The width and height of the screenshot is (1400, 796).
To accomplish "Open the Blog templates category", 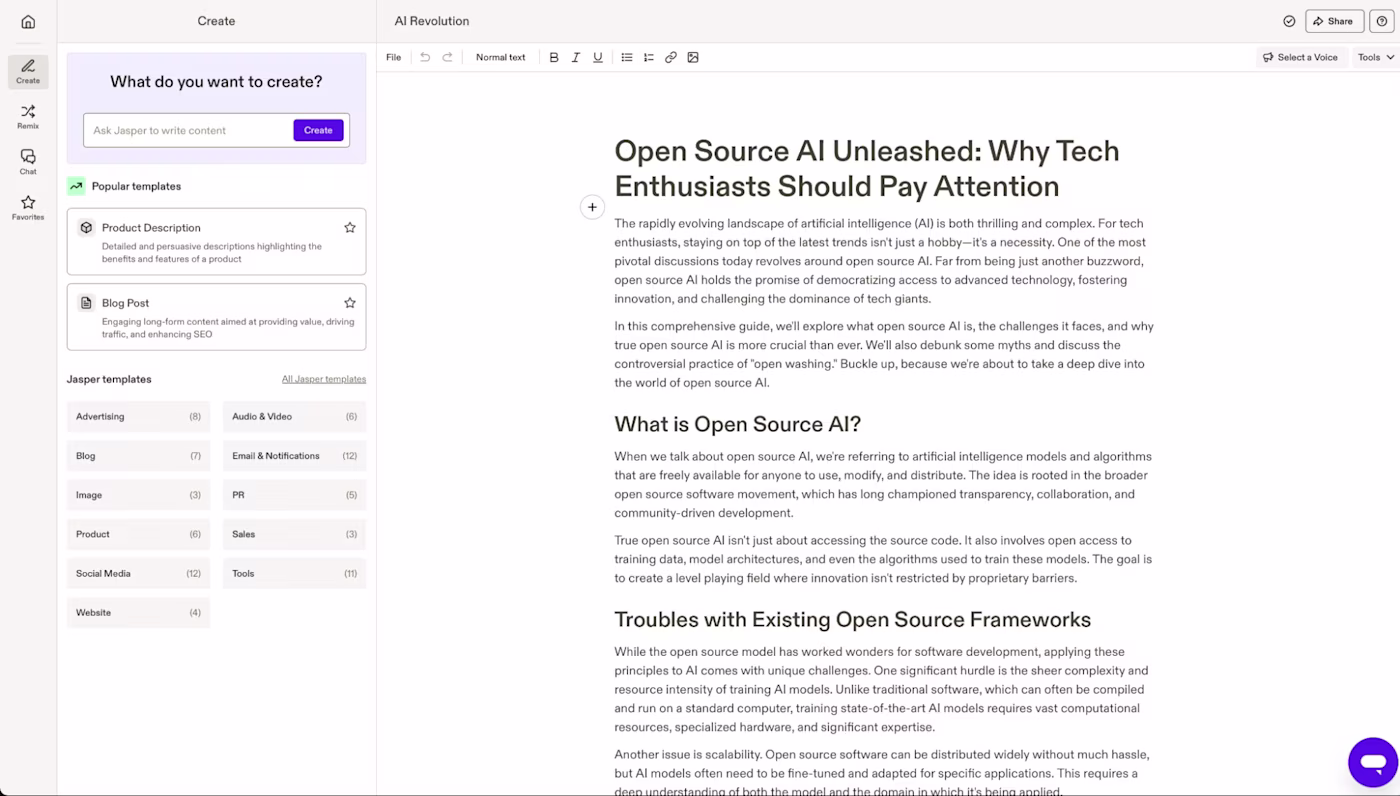I will 138,455.
